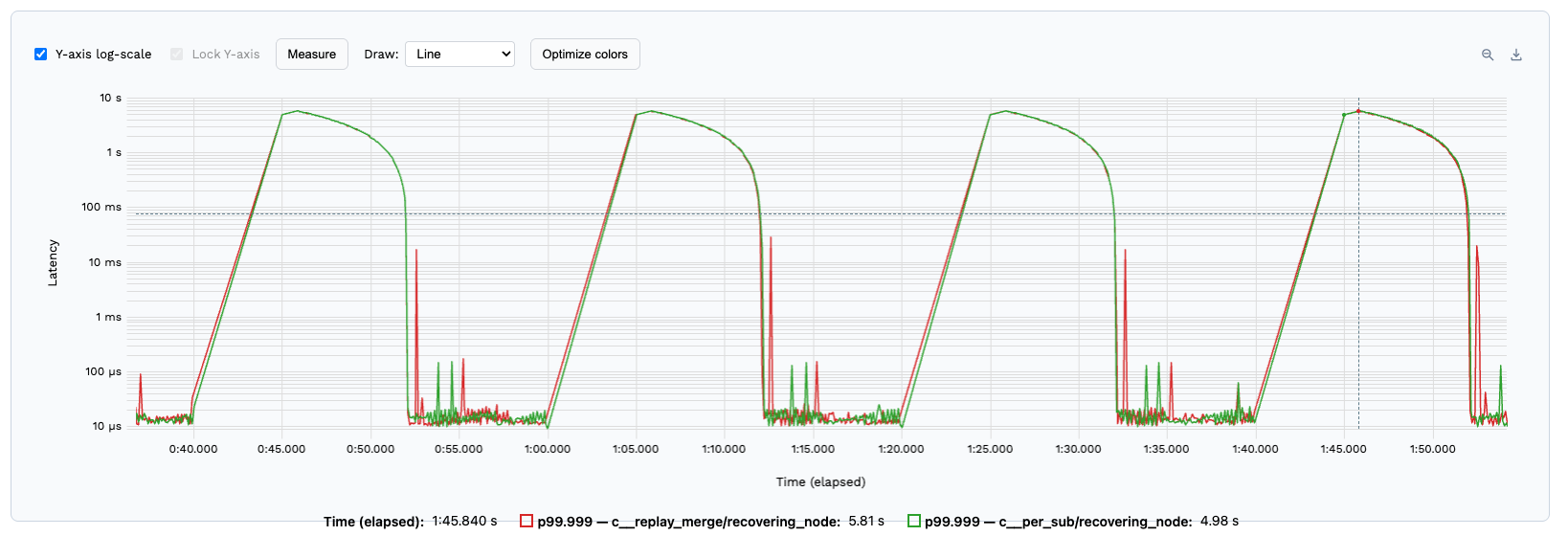This screenshot has width=1568, height=536.
Task: Click the Latency y-axis title
Action: (53, 262)
